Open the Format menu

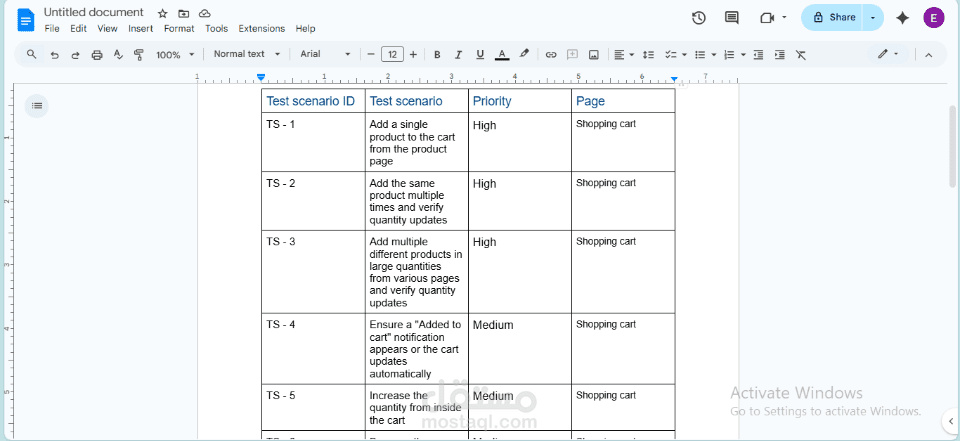[x=179, y=29]
